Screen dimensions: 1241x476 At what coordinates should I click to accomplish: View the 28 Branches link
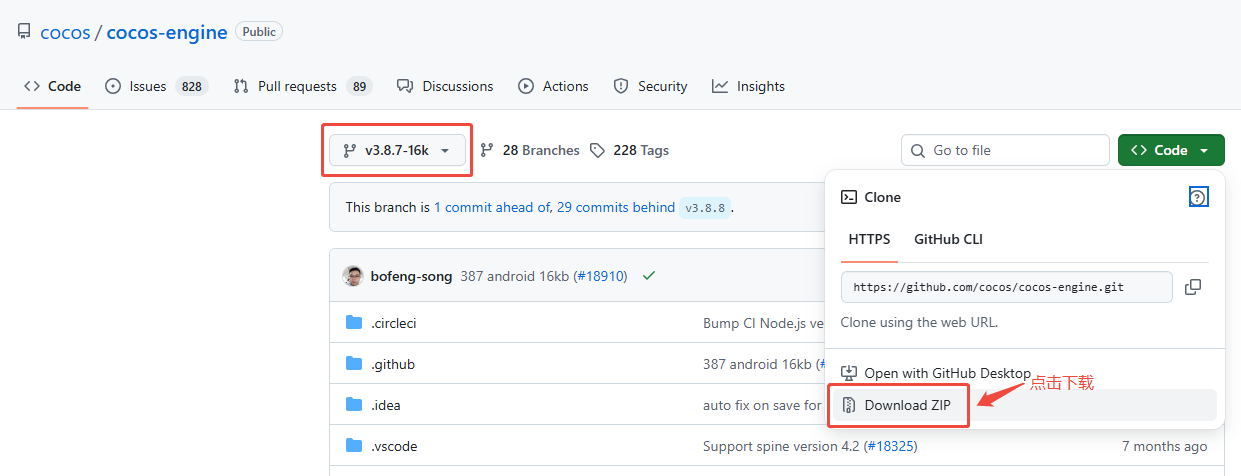(x=530, y=150)
